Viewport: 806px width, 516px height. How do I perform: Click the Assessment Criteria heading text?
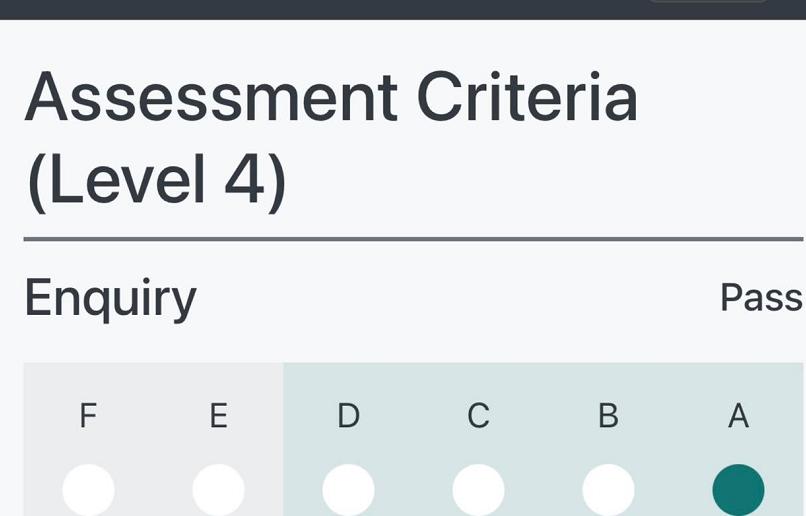coord(330,96)
